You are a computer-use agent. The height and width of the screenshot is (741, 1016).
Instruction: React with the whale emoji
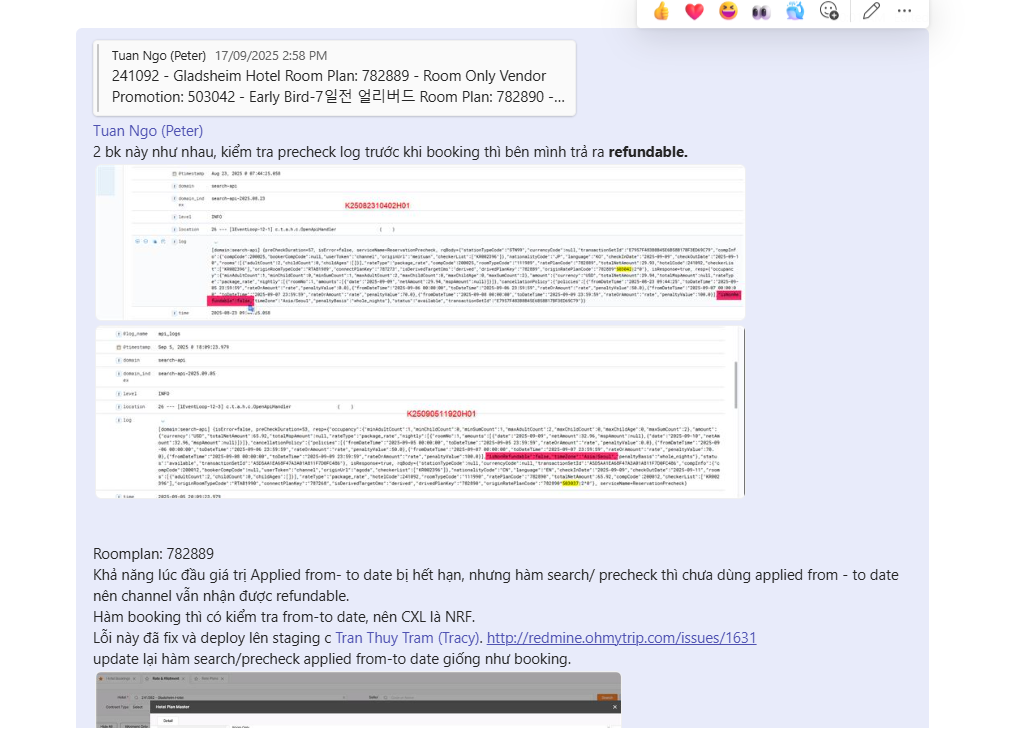(795, 11)
